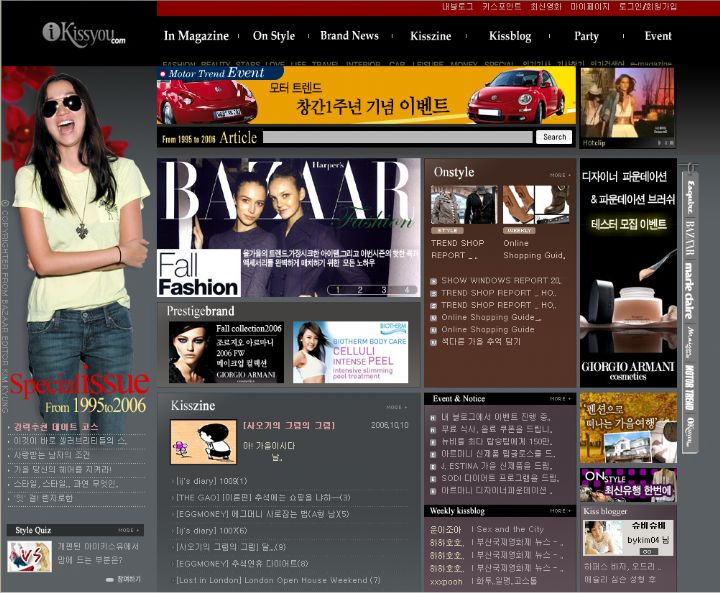The image size is (720, 593).
Task: Select the Event menu item
Action: pos(658,36)
